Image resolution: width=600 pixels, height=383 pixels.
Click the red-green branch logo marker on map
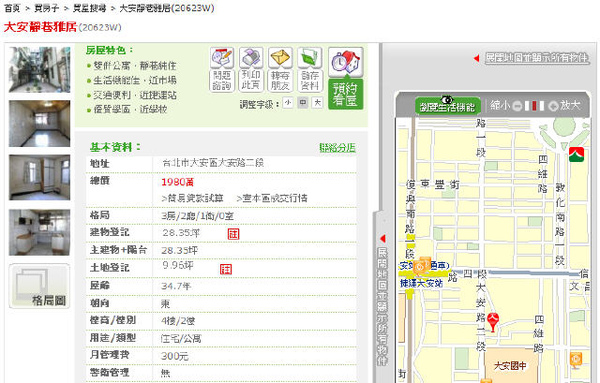coord(576,155)
